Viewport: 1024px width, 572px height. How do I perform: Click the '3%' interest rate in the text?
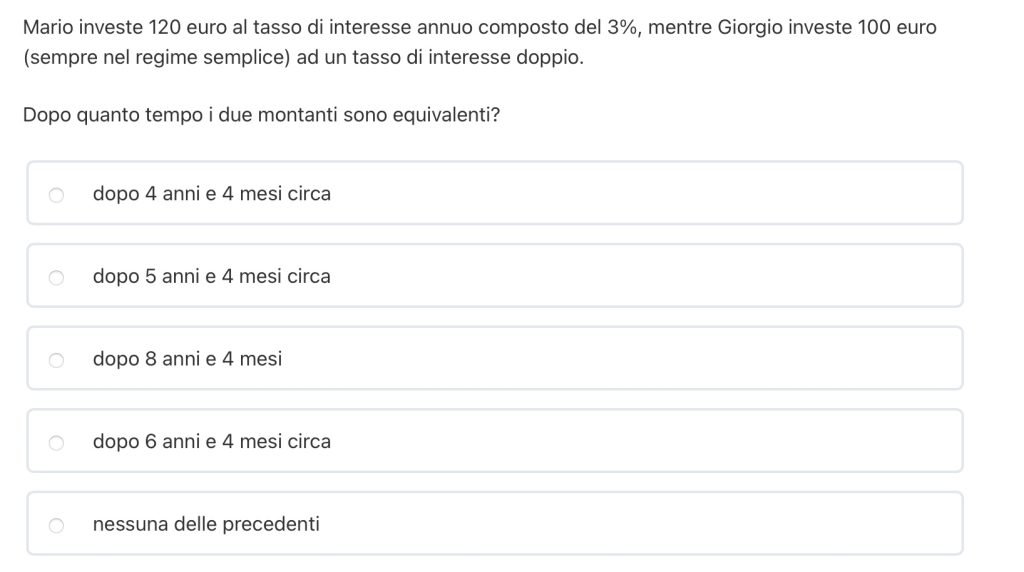click(622, 27)
